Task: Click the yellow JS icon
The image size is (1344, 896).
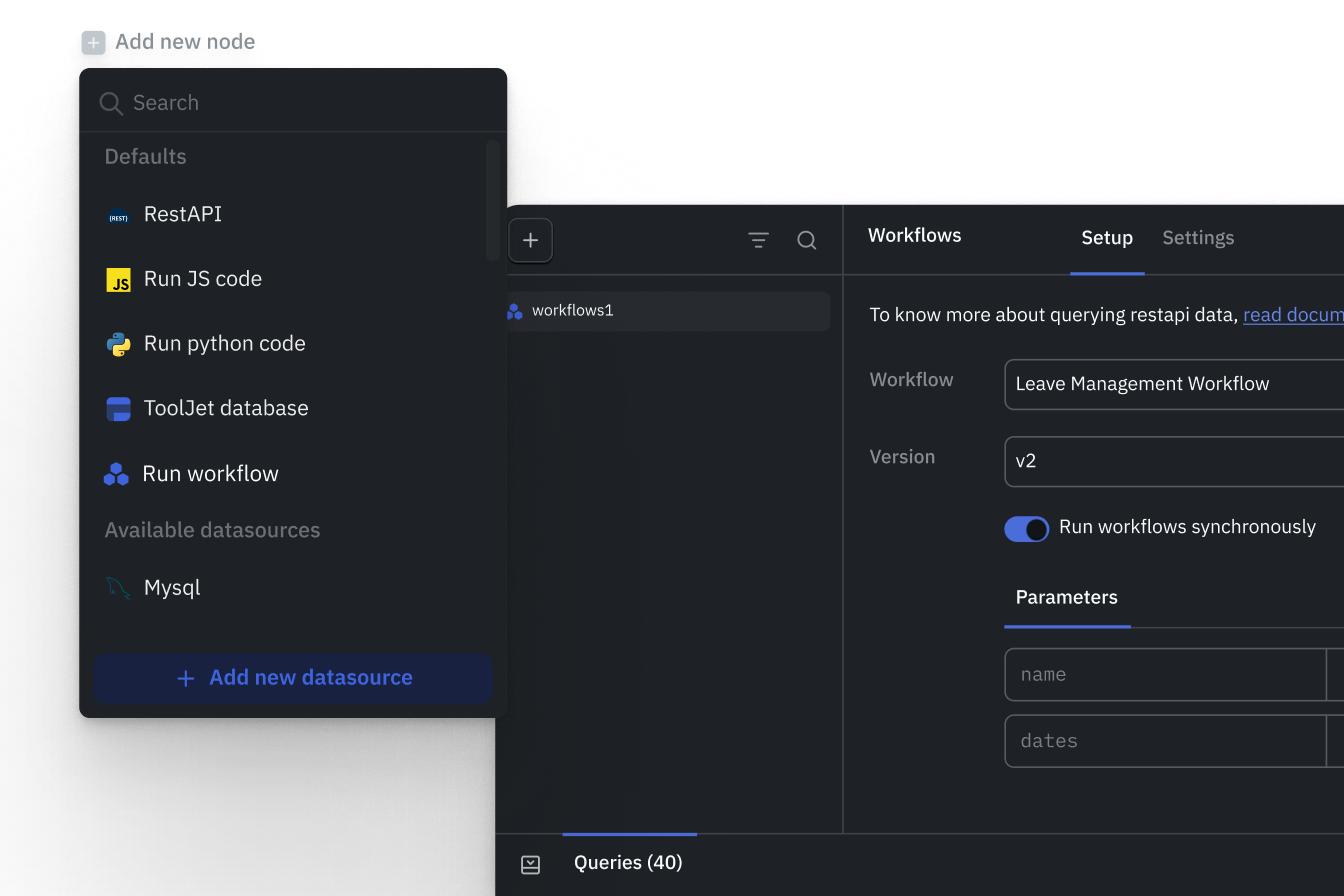Action: click(118, 280)
